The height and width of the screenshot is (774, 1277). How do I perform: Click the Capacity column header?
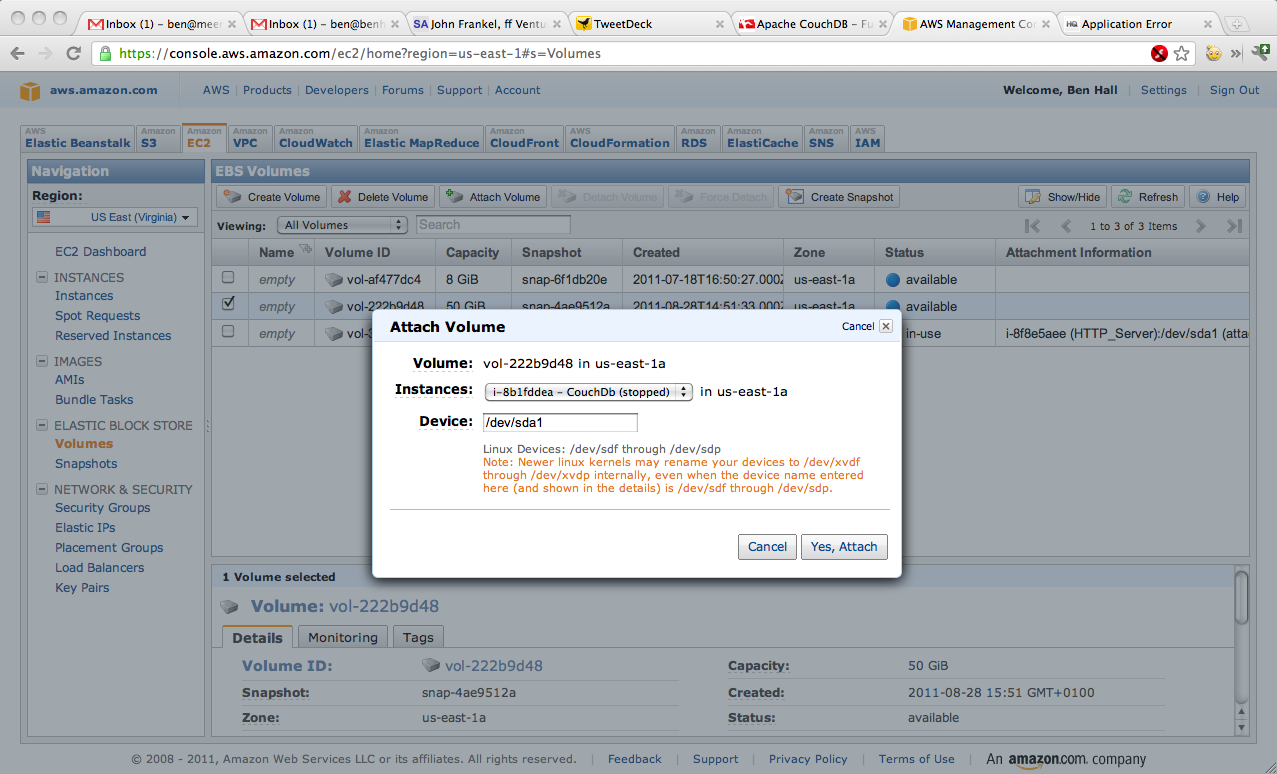click(472, 252)
